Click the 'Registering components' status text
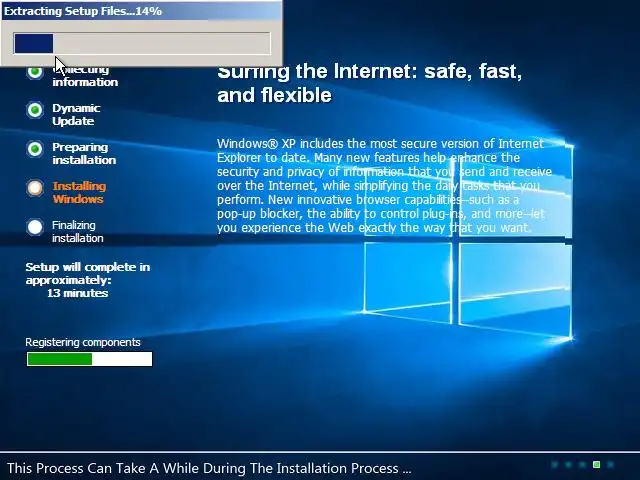Image resolution: width=640 pixels, height=480 pixels. click(x=83, y=342)
